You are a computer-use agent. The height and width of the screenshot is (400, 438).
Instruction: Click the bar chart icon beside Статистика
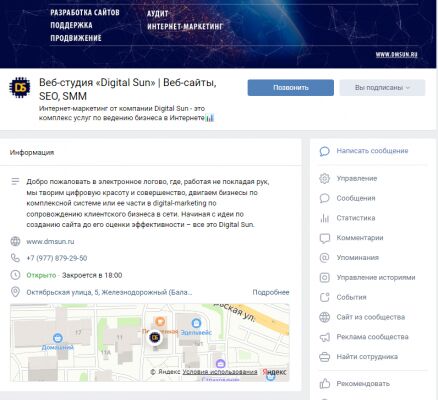tap(324, 218)
